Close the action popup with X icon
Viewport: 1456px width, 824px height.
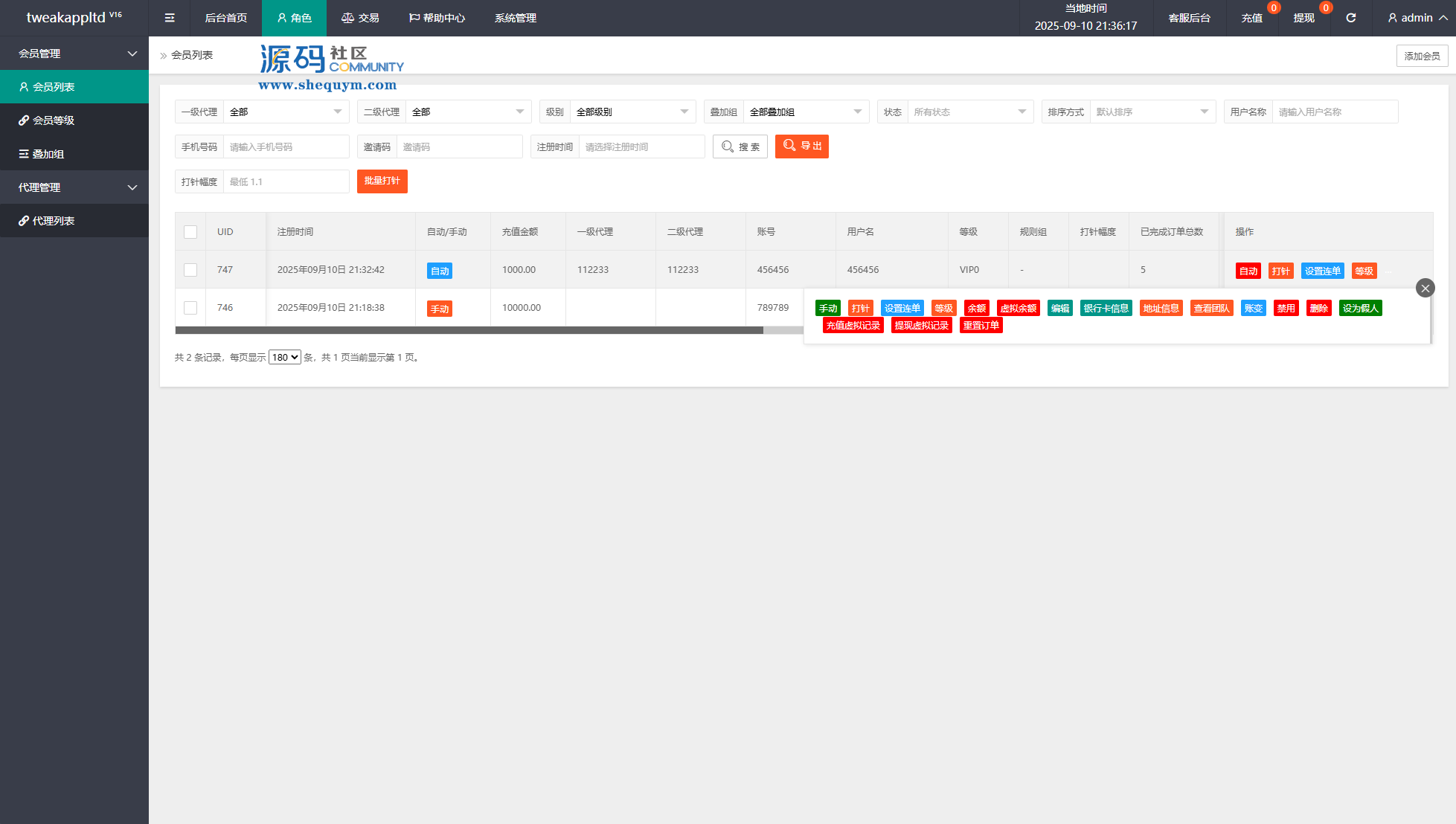[x=1425, y=288]
